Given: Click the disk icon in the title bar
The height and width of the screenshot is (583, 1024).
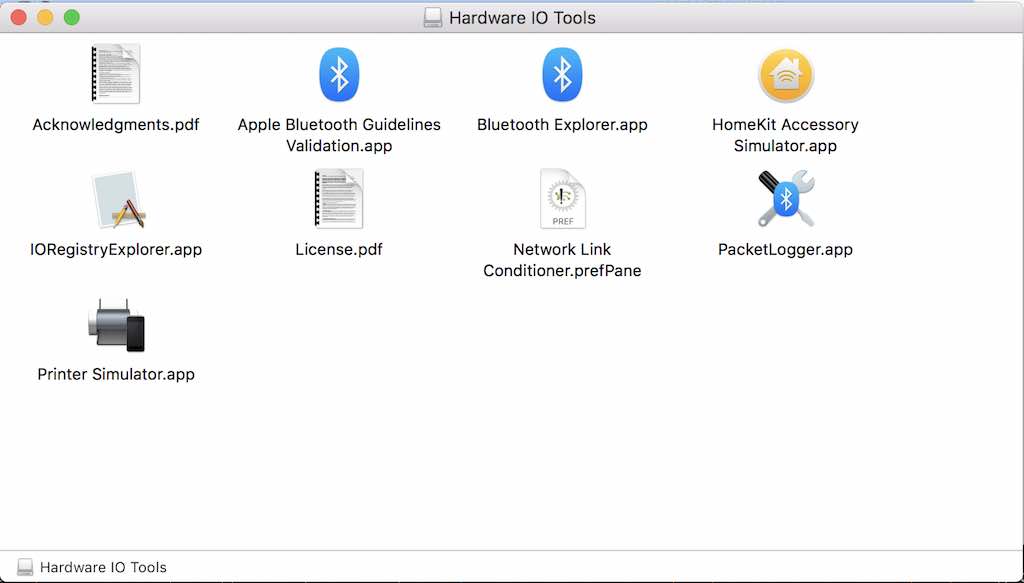Looking at the screenshot, I should 432,18.
